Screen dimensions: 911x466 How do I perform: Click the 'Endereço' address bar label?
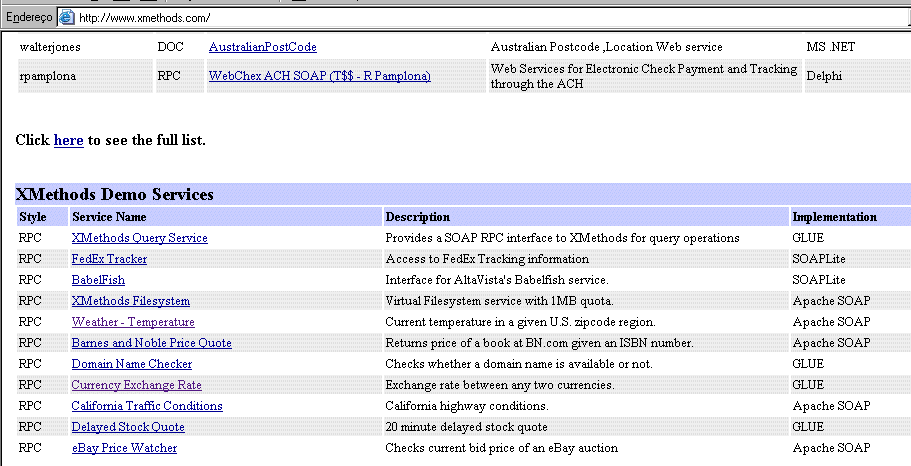click(x=29, y=17)
